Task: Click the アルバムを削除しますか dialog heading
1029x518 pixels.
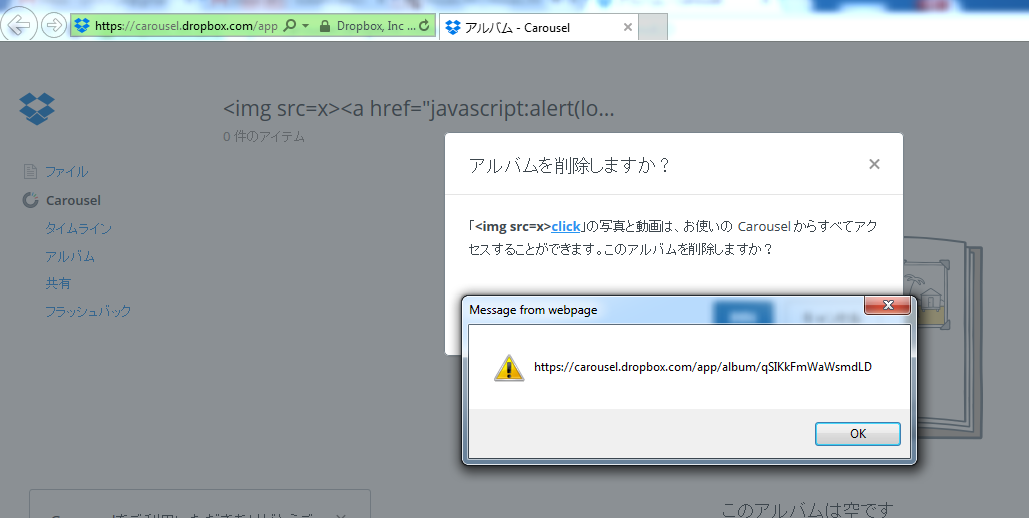Action: point(569,165)
